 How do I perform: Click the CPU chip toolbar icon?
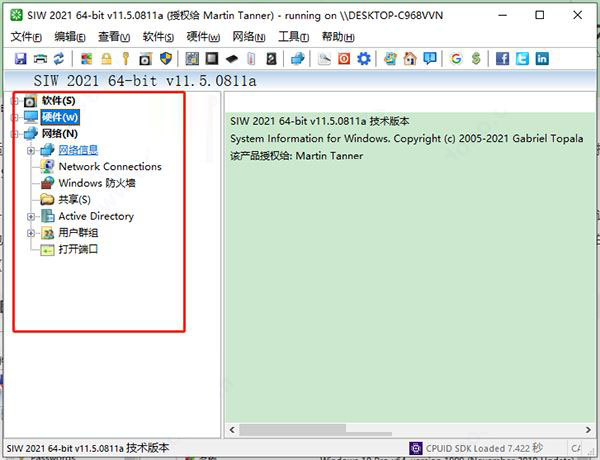(212, 59)
